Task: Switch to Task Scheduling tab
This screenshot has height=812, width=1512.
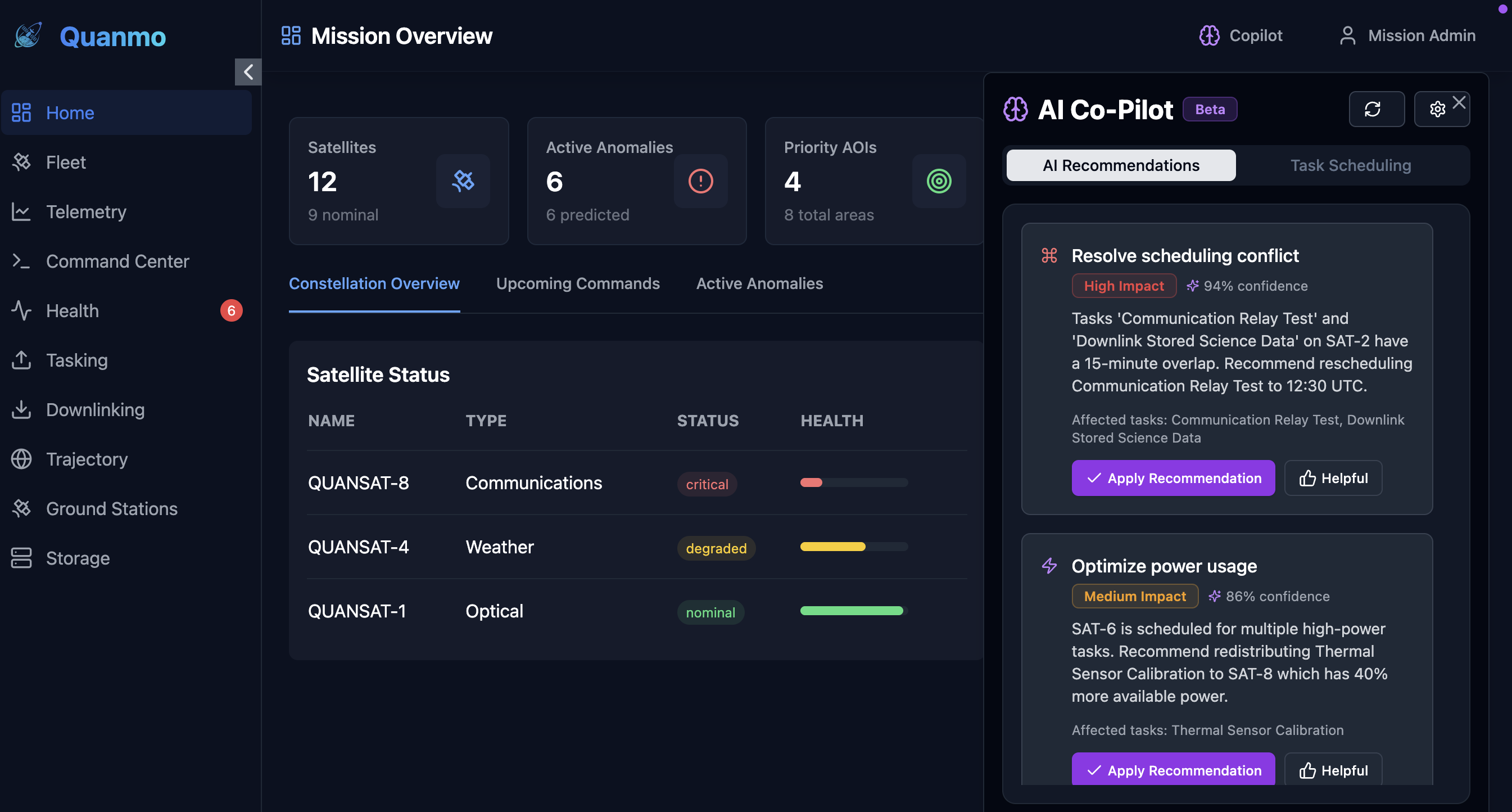Action: 1350,165
